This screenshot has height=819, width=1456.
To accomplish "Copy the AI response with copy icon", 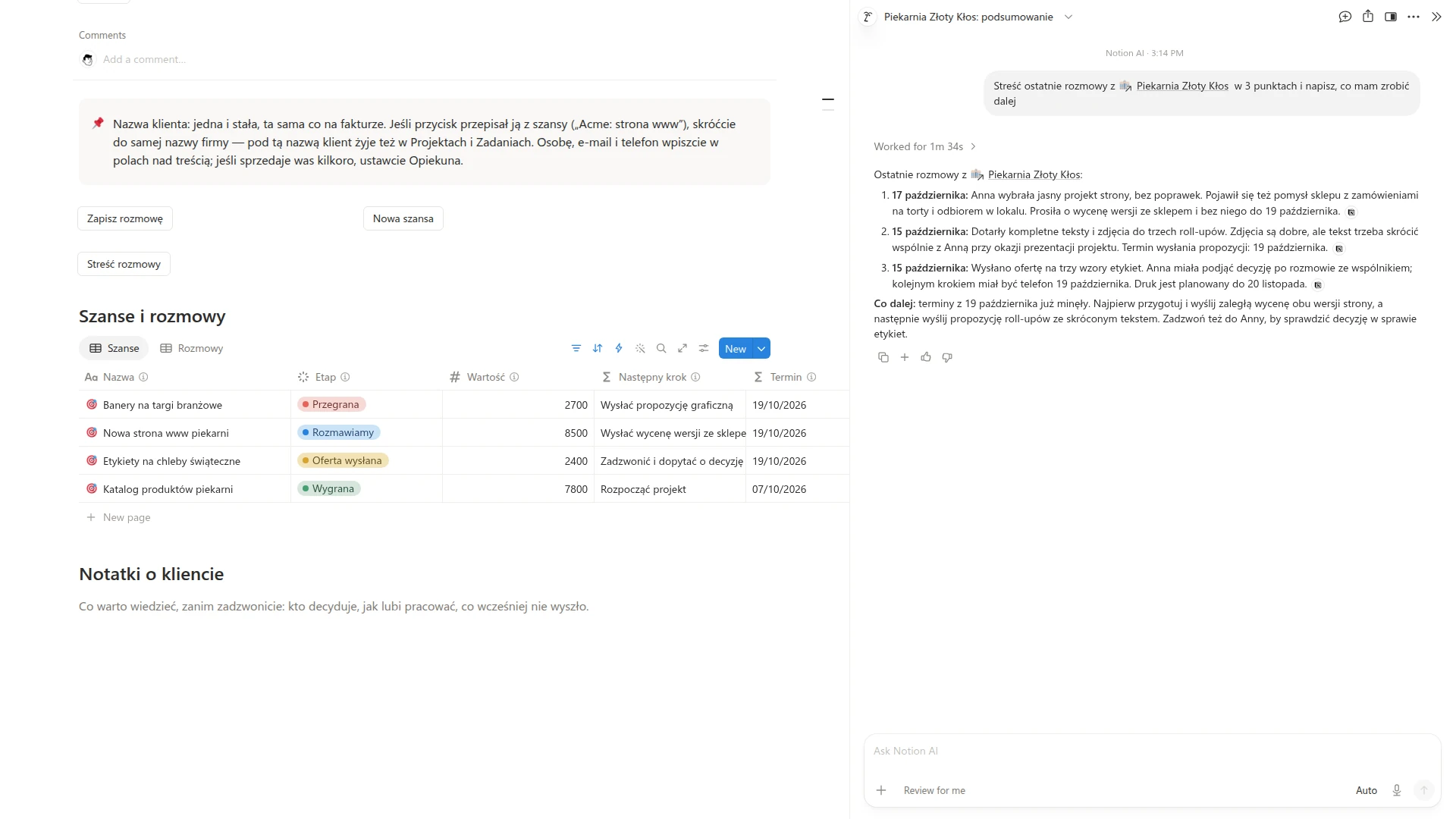I will coord(883,357).
